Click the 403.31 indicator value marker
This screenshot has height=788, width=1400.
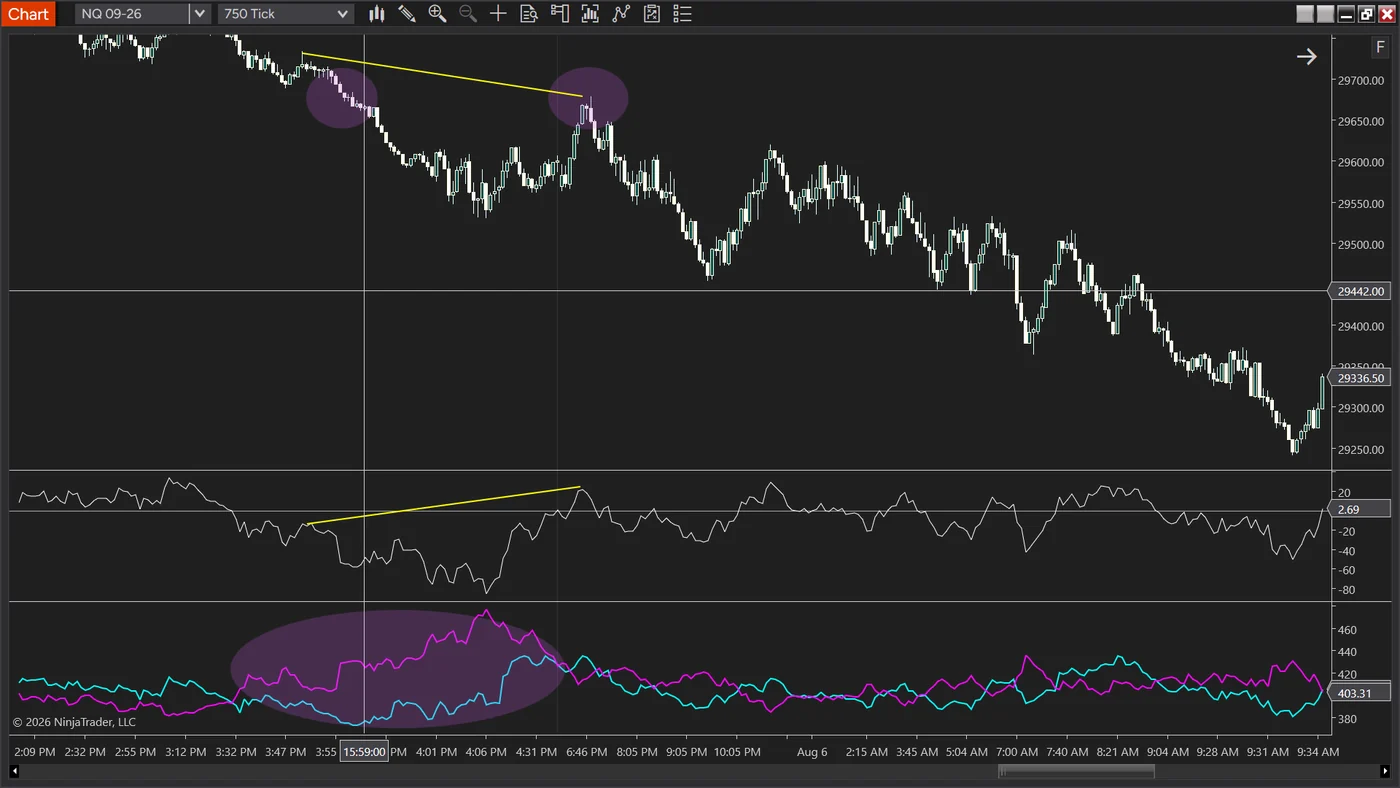point(1361,693)
